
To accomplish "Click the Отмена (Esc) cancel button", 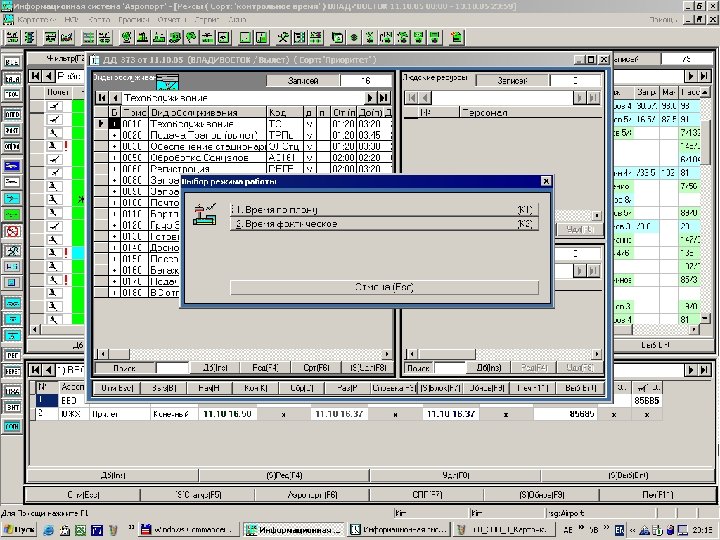I will tap(384, 287).
